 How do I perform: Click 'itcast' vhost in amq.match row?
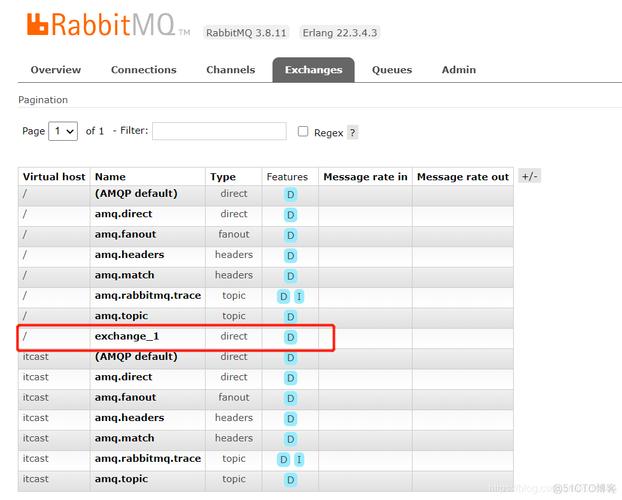36,438
